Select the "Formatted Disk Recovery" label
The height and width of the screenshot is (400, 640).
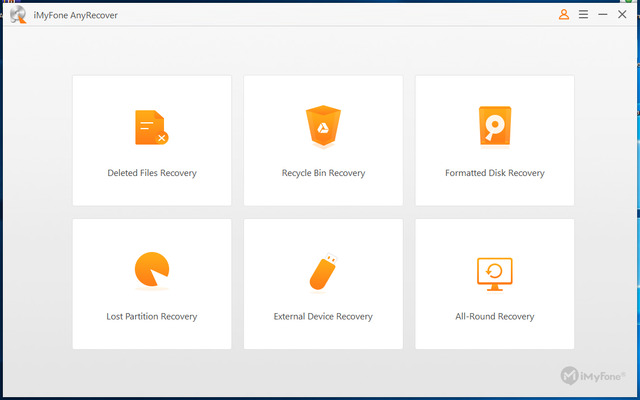[x=495, y=173]
